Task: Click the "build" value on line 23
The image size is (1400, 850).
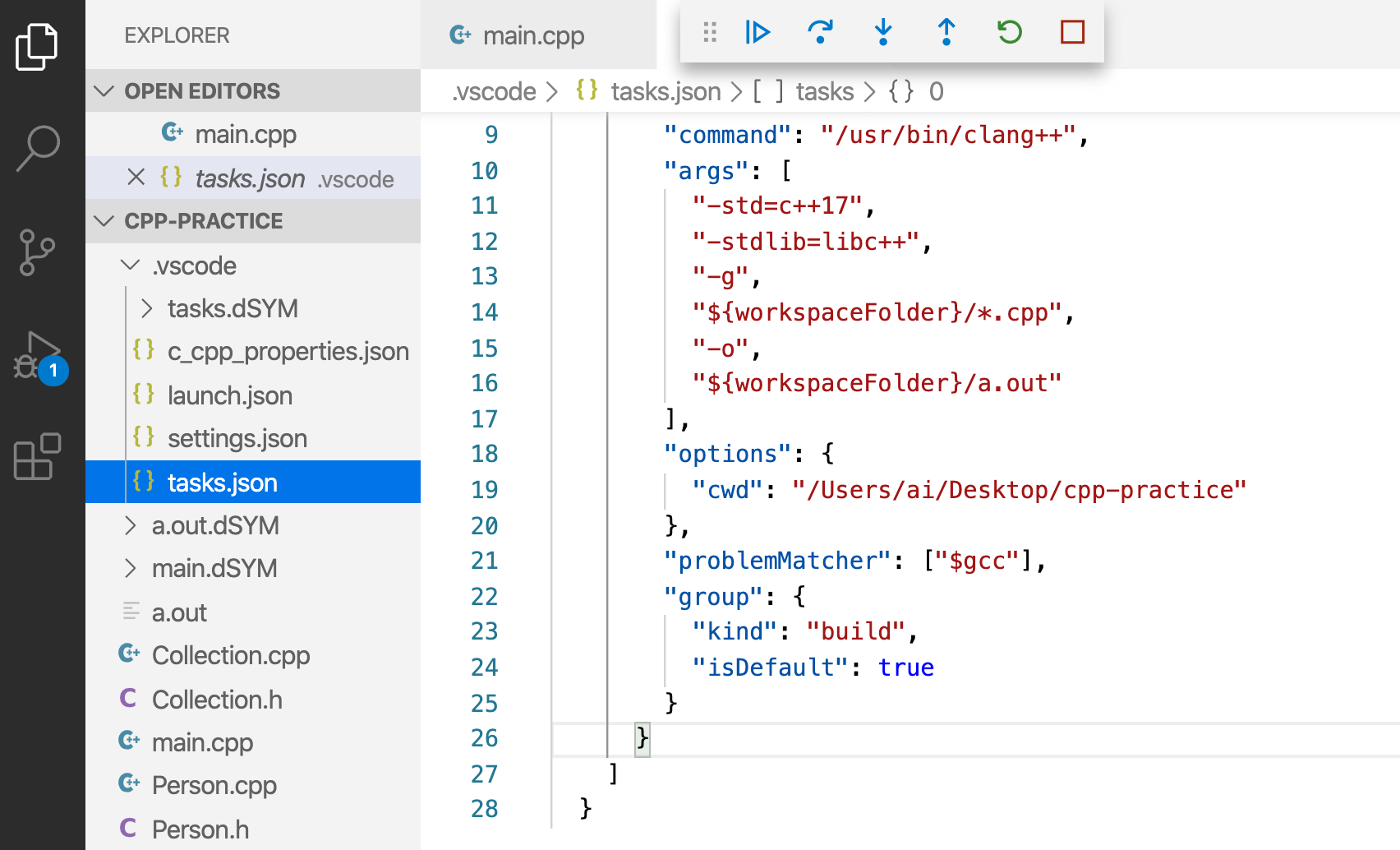Action: coord(855,631)
